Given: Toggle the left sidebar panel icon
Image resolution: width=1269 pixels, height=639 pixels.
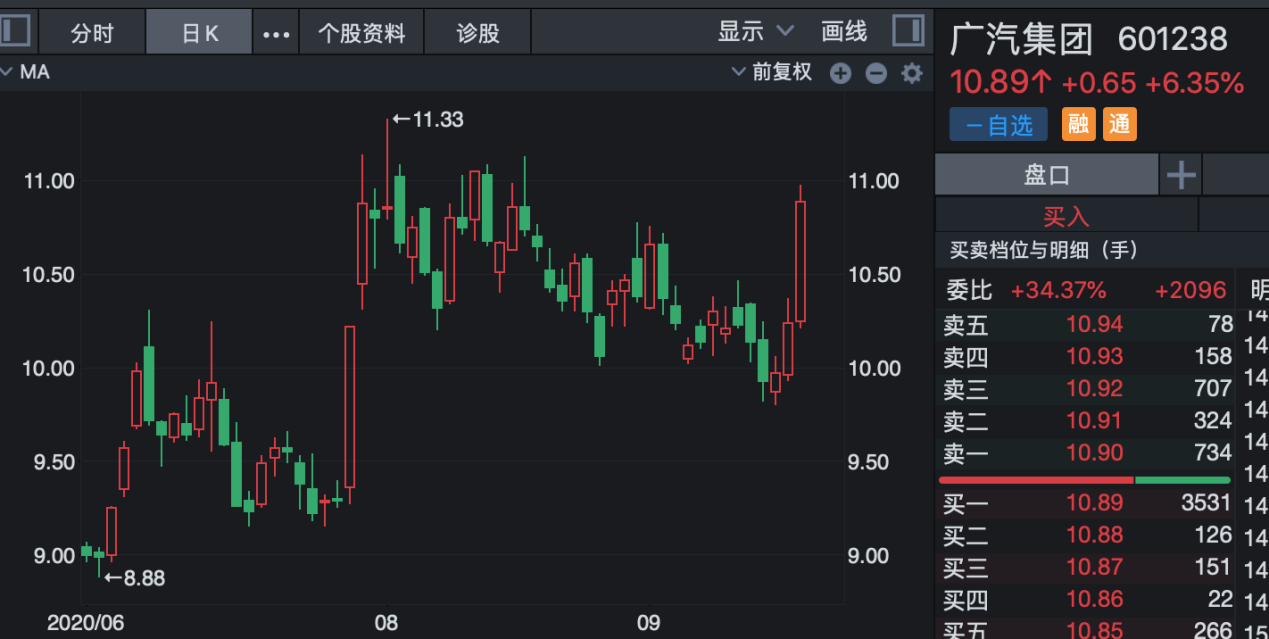Looking at the screenshot, I should [x=14, y=31].
